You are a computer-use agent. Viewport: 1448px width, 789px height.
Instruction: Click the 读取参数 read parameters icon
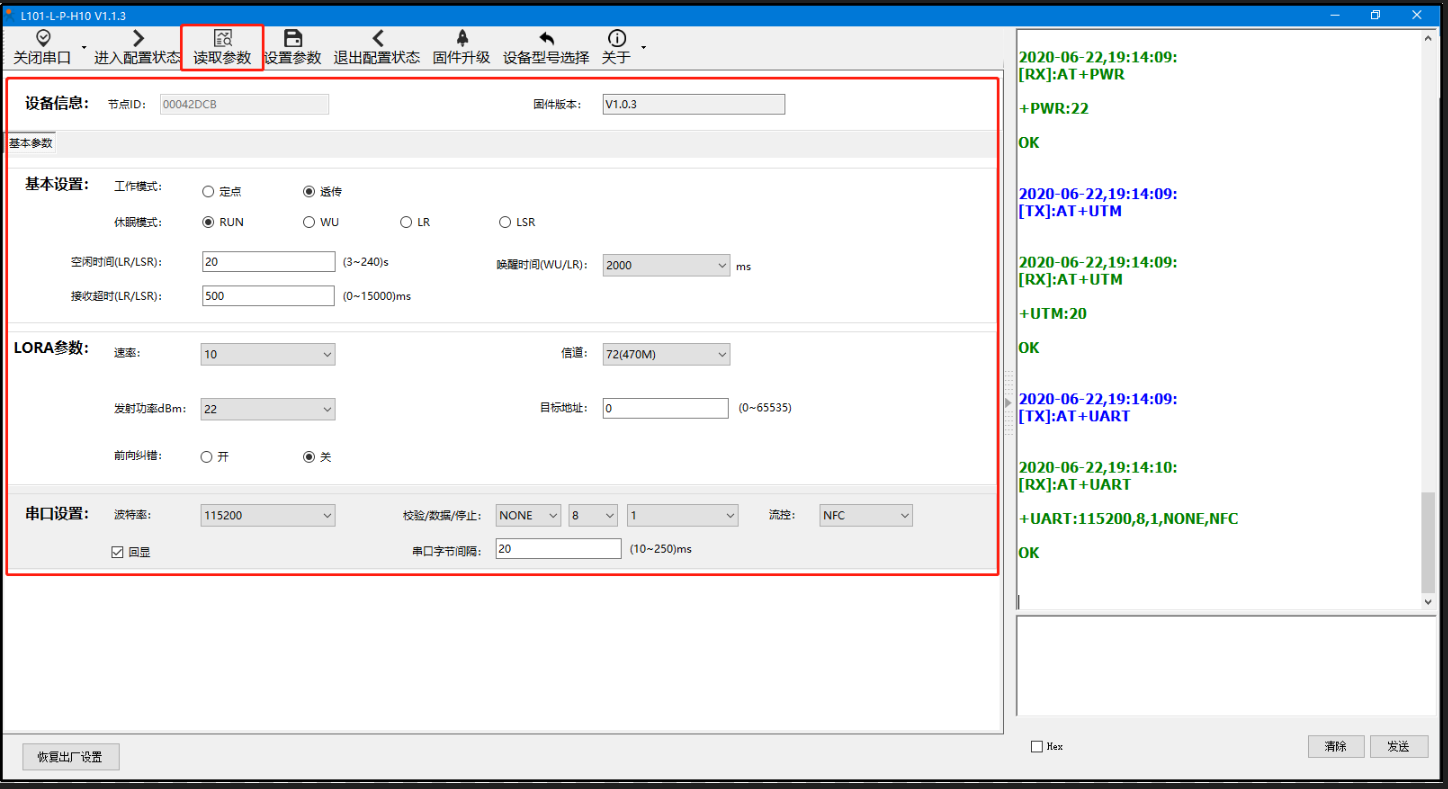(222, 38)
